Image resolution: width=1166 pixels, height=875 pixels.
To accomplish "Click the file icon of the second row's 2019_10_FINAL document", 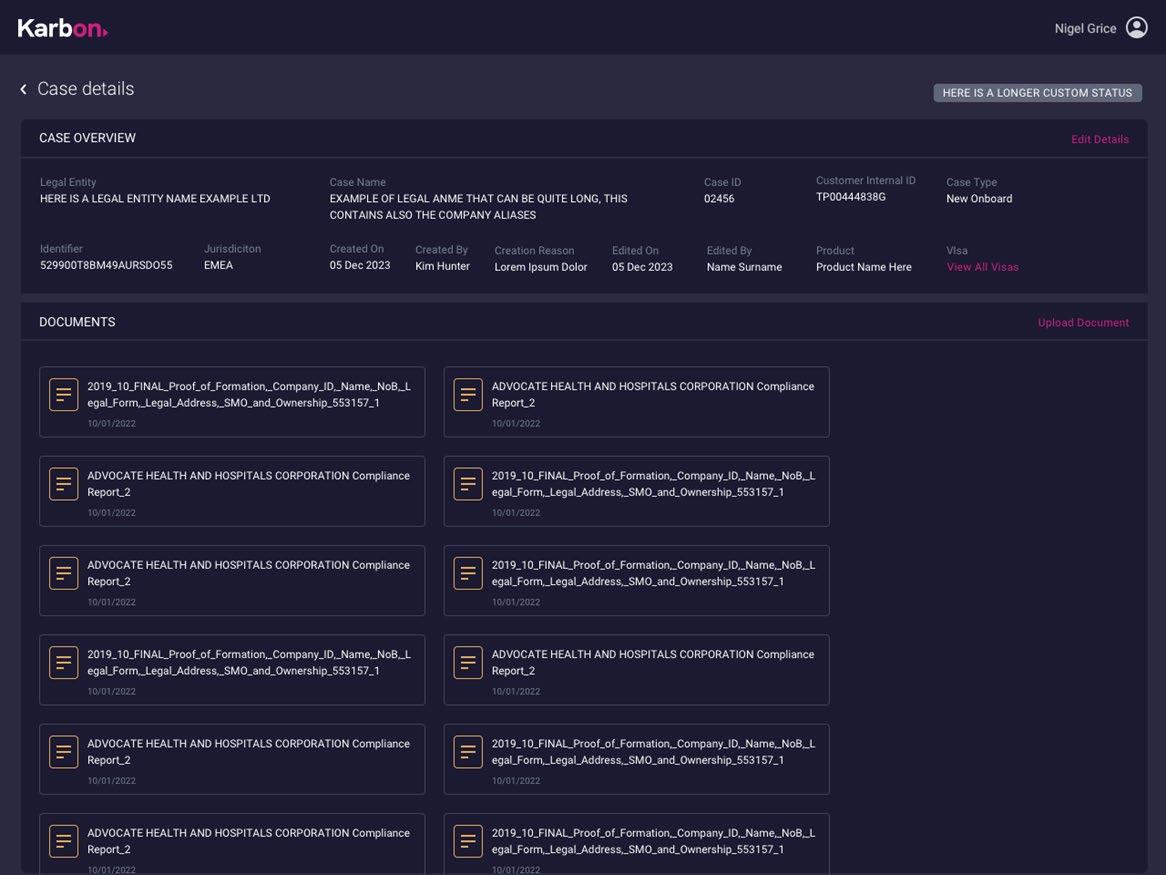I will click(468, 484).
